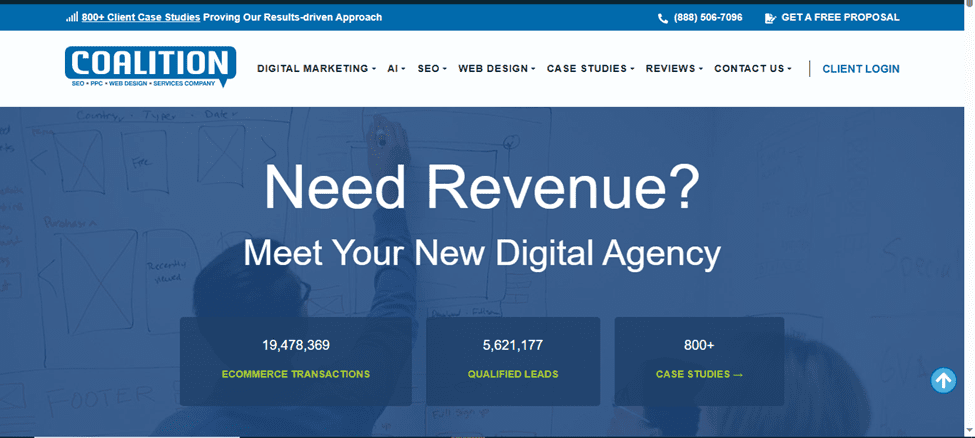
Task: Open the 800+ Client Case Studies link
Action: tap(141, 17)
